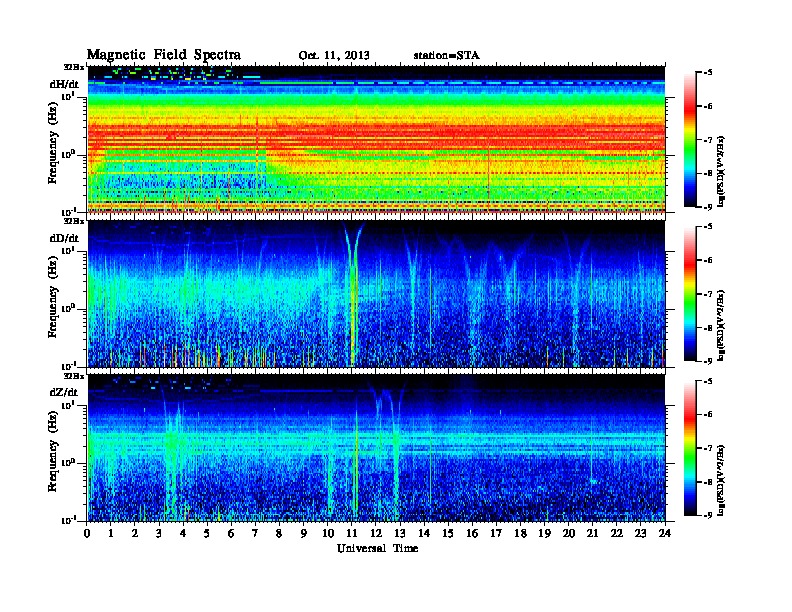Viewport: 792px width, 612px height.
Task: Click hour "6" on the time axis
Action: 231,533
